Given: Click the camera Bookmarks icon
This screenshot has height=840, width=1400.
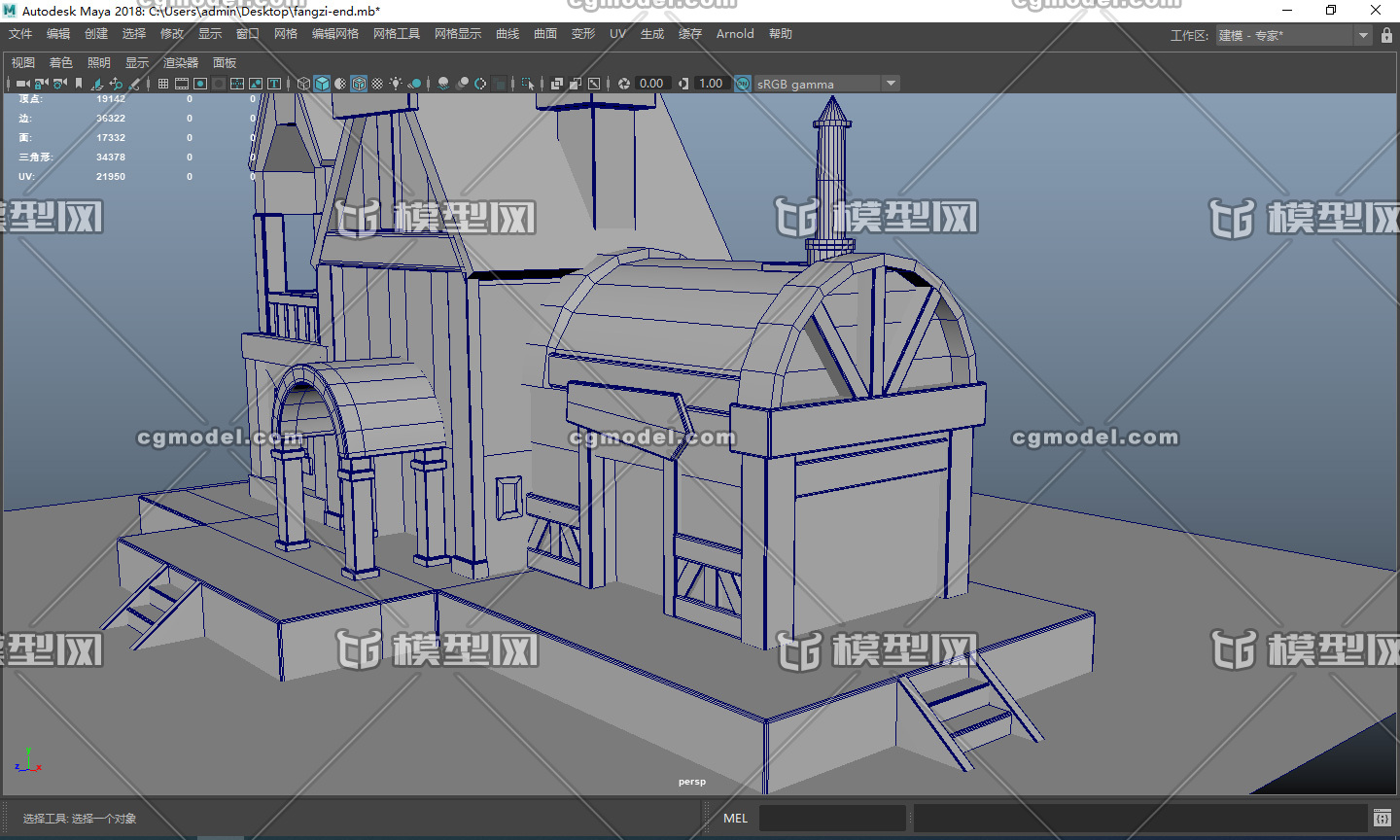Looking at the screenshot, I should point(79,84).
